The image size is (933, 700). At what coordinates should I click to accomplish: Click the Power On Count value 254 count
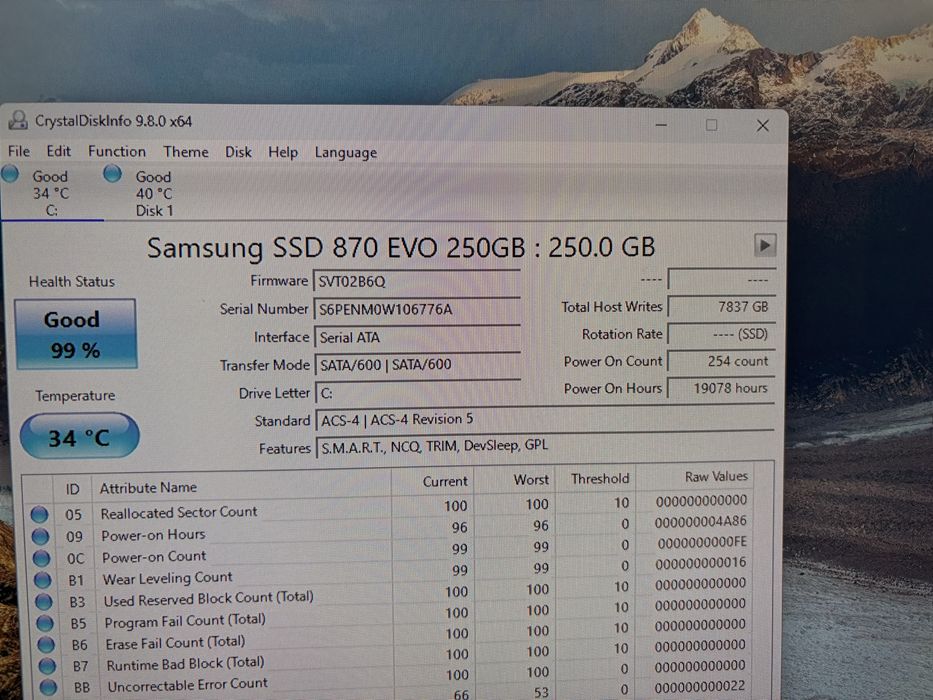click(721, 361)
